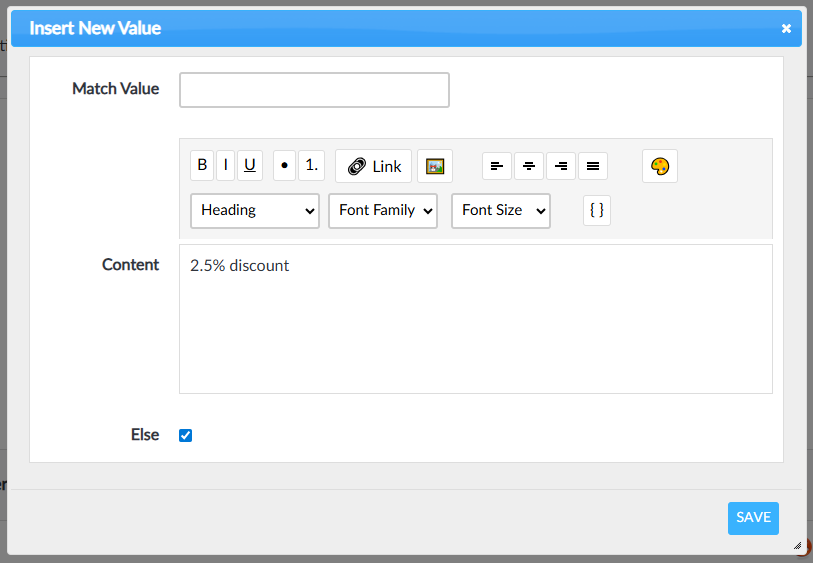Uncheck the Else checkbox

pos(185,435)
